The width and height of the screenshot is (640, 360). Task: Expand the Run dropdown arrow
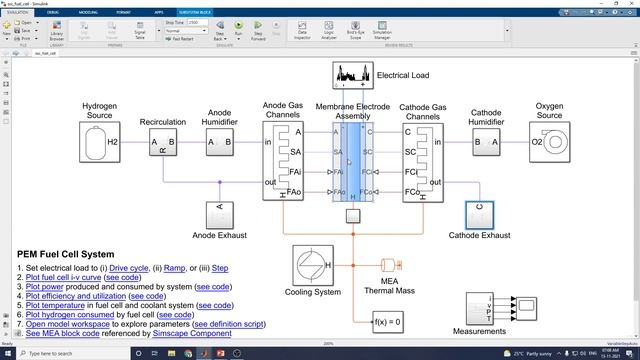tap(238, 39)
